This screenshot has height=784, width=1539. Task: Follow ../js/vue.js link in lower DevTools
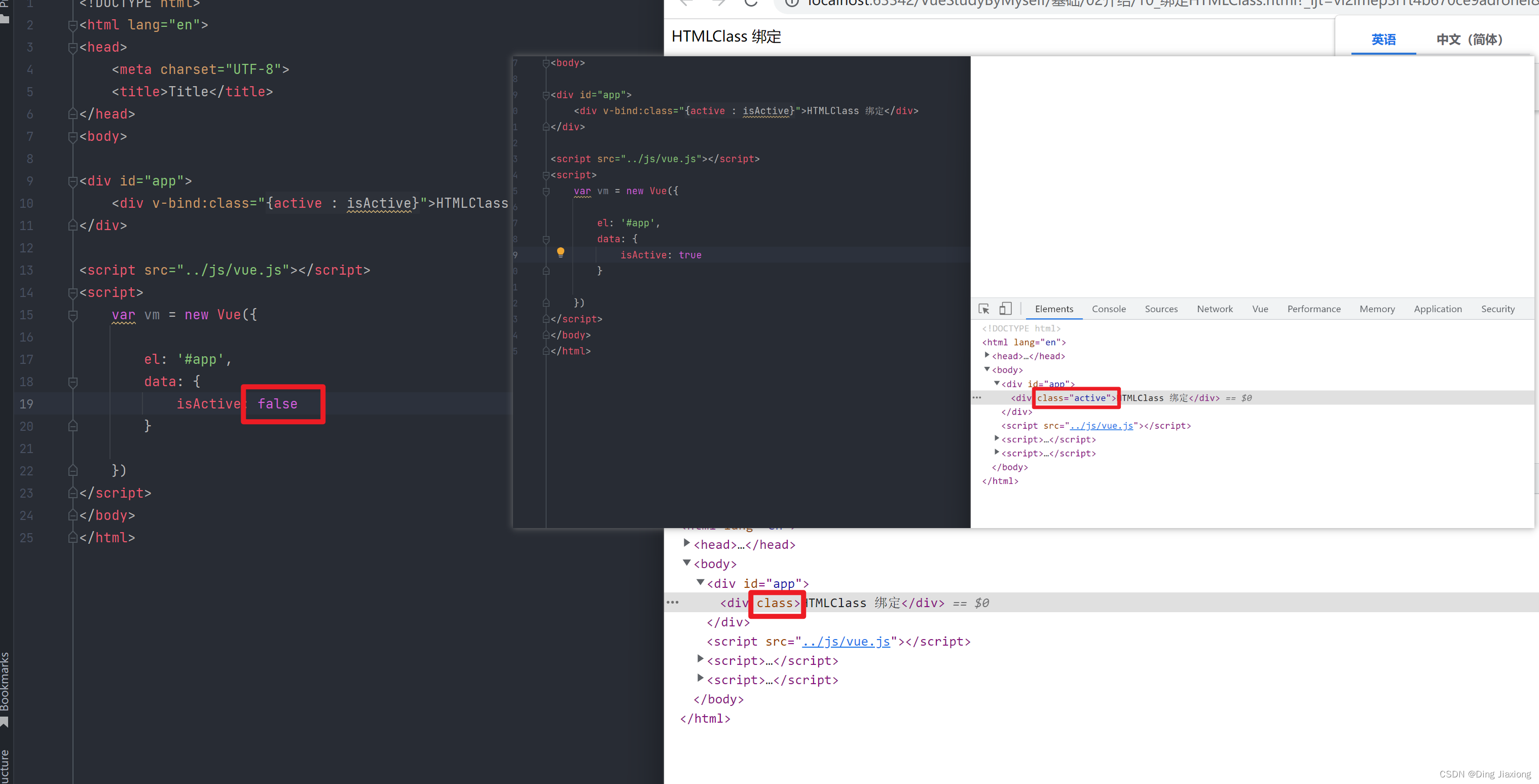click(846, 641)
